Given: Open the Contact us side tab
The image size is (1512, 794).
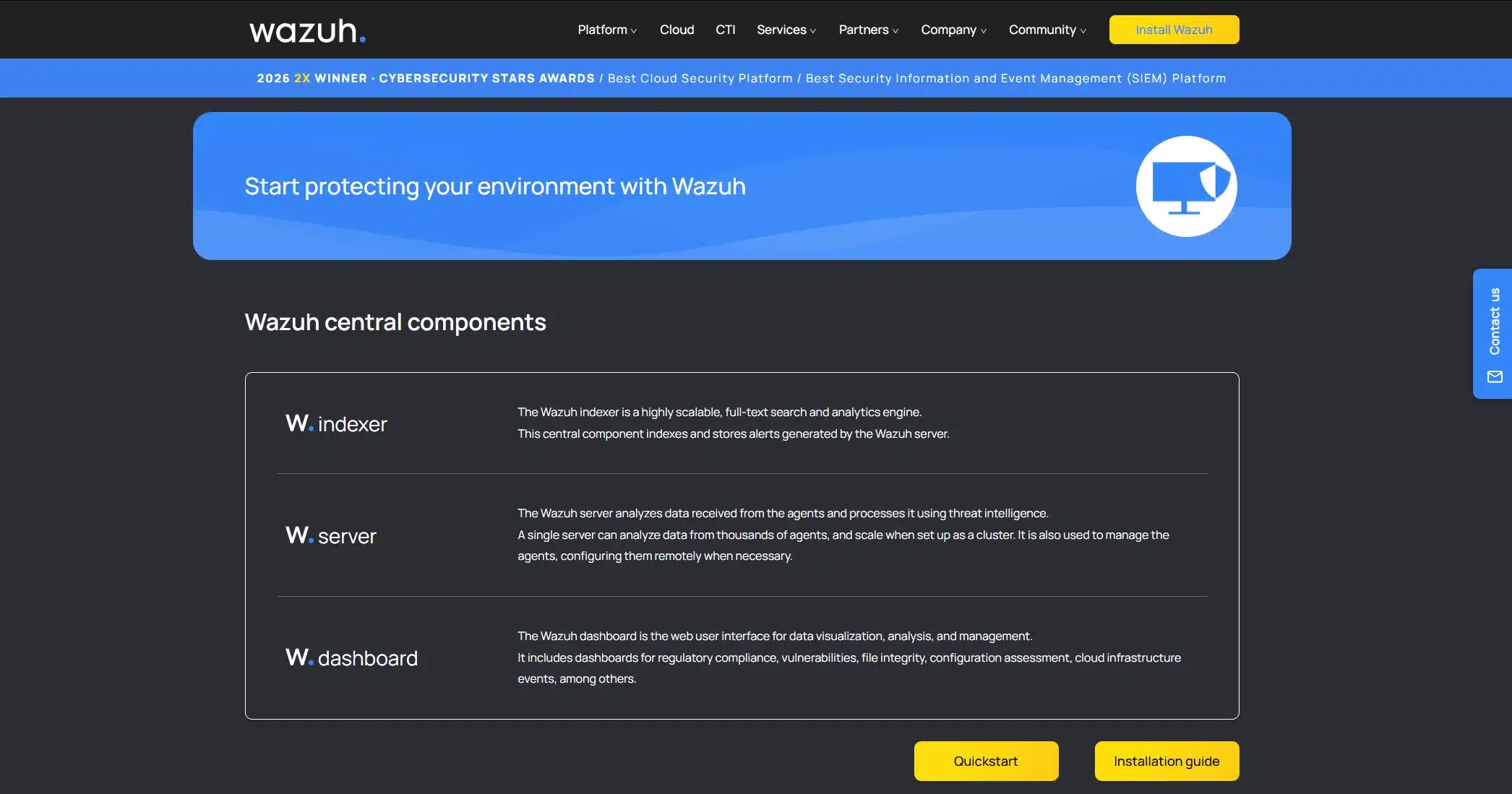Looking at the screenshot, I should coord(1492,333).
